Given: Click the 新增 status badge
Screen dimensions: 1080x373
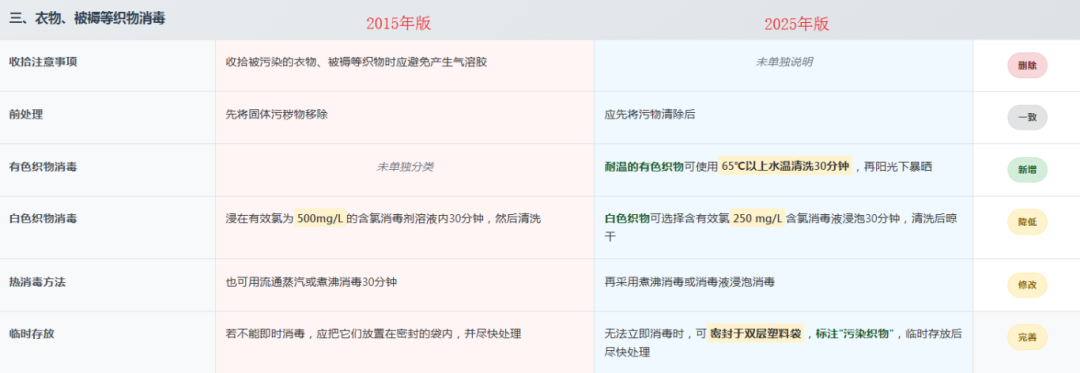Looking at the screenshot, I should click(1027, 170).
